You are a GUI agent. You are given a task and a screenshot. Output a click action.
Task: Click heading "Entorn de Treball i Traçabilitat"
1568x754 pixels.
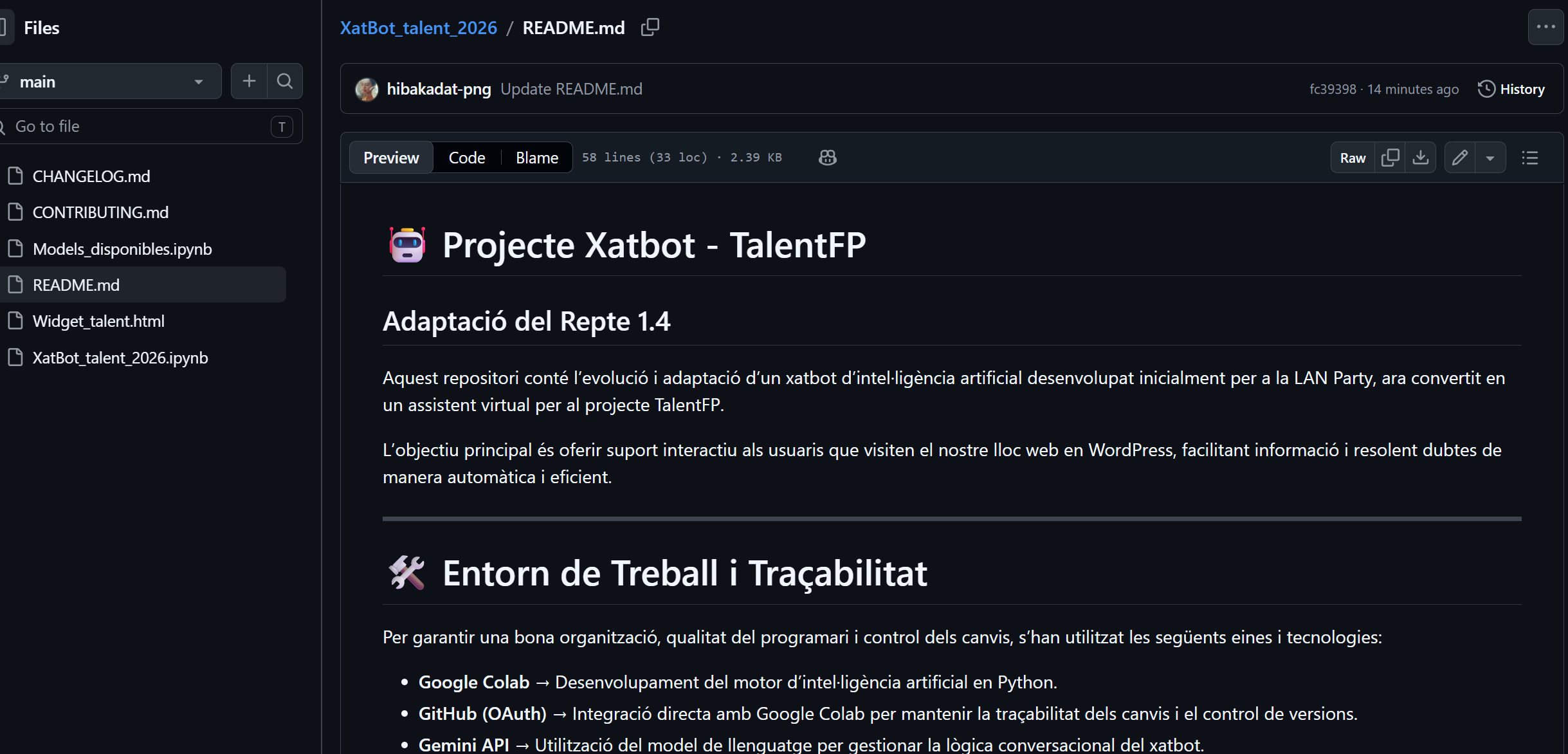click(x=684, y=573)
